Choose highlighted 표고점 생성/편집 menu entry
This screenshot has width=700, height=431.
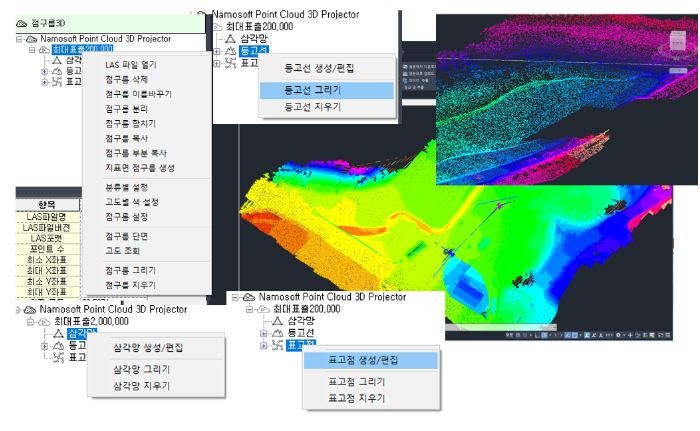pyautogui.click(x=371, y=360)
